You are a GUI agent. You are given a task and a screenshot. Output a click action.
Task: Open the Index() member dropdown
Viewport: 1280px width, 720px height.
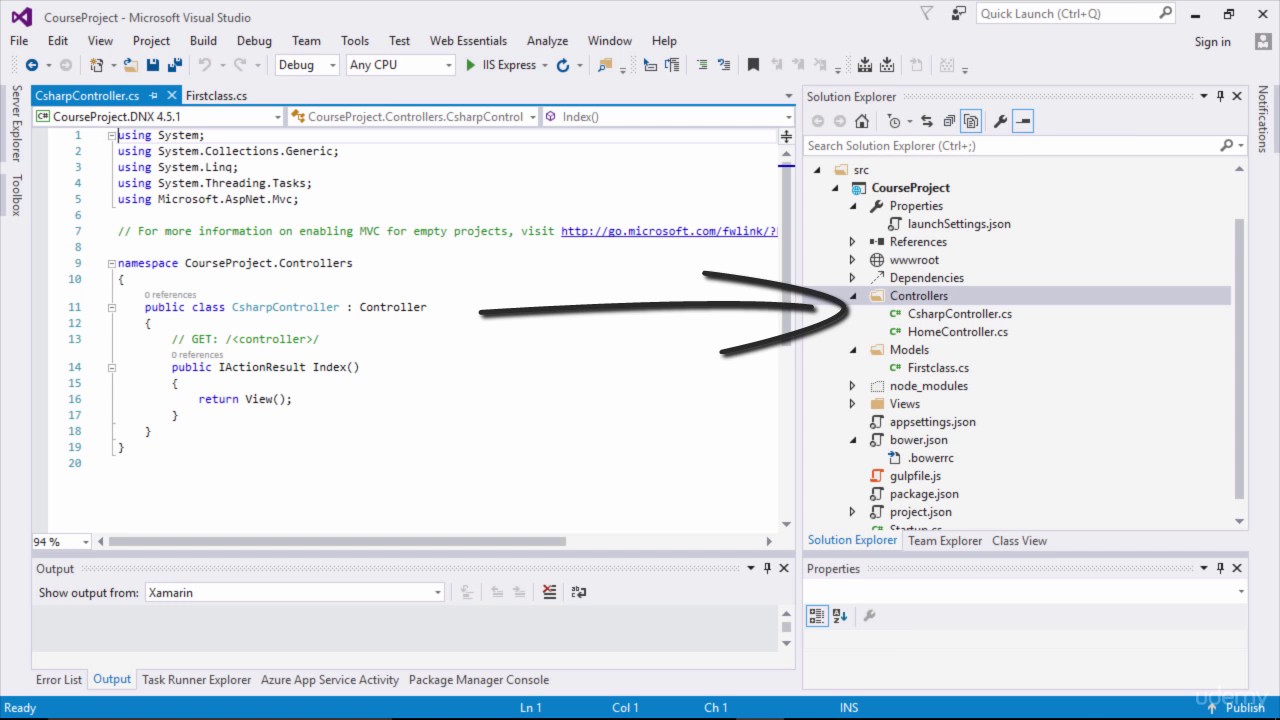point(668,117)
